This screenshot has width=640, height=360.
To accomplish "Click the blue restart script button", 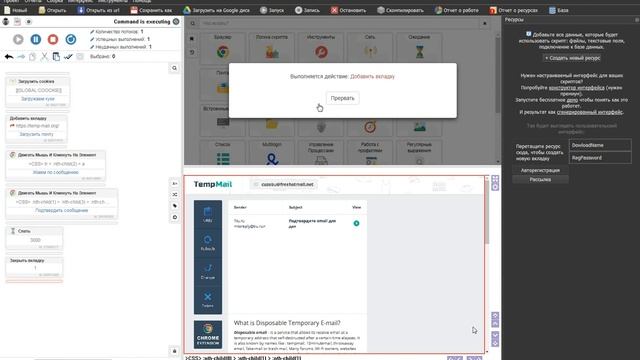I will [71, 39].
